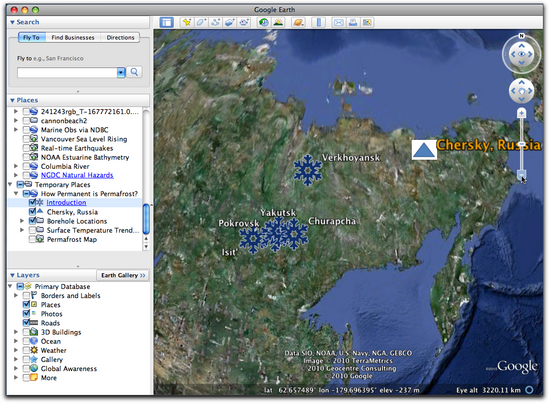Expand the Borehole Locations folder

[22, 221]
